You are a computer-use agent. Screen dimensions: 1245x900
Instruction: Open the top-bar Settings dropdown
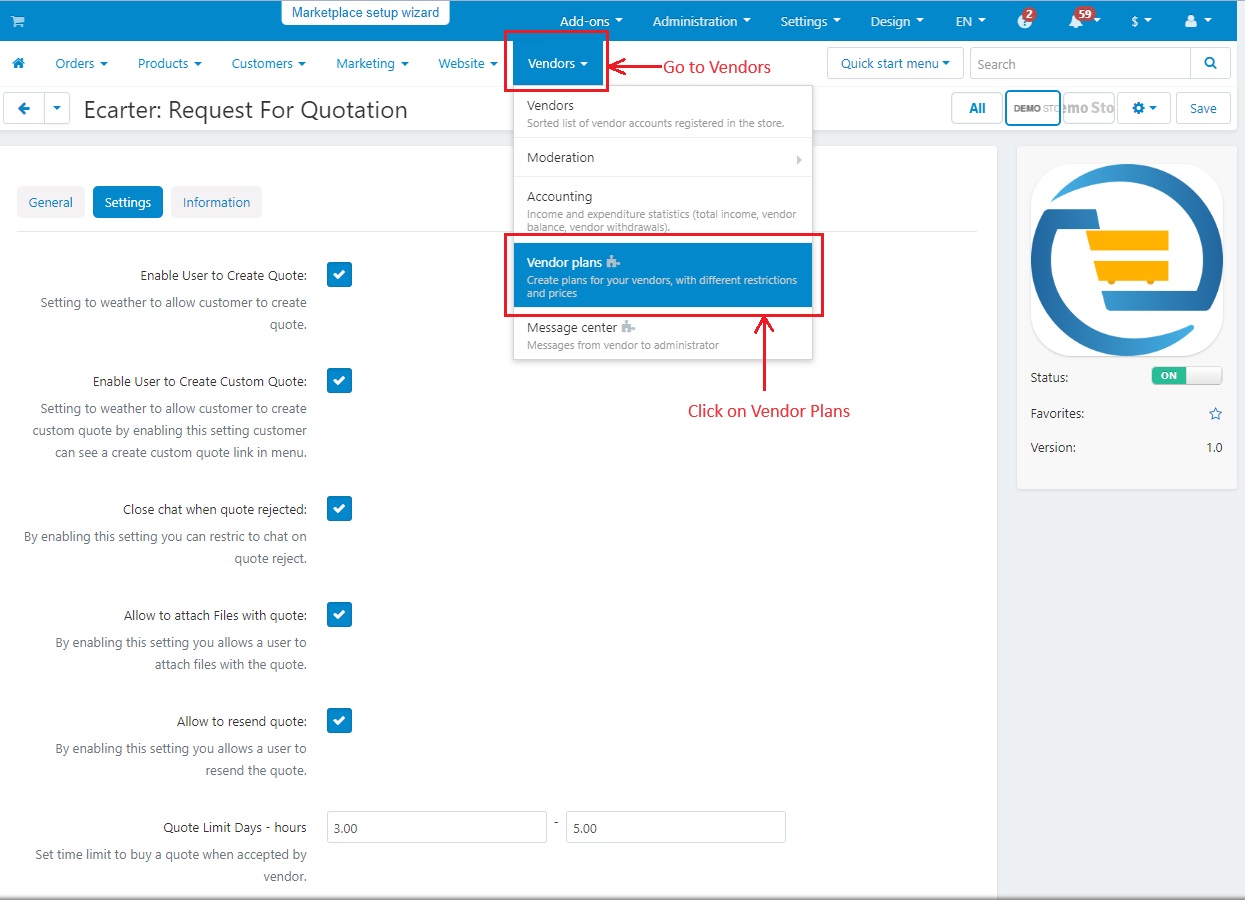tap(810, 21)
